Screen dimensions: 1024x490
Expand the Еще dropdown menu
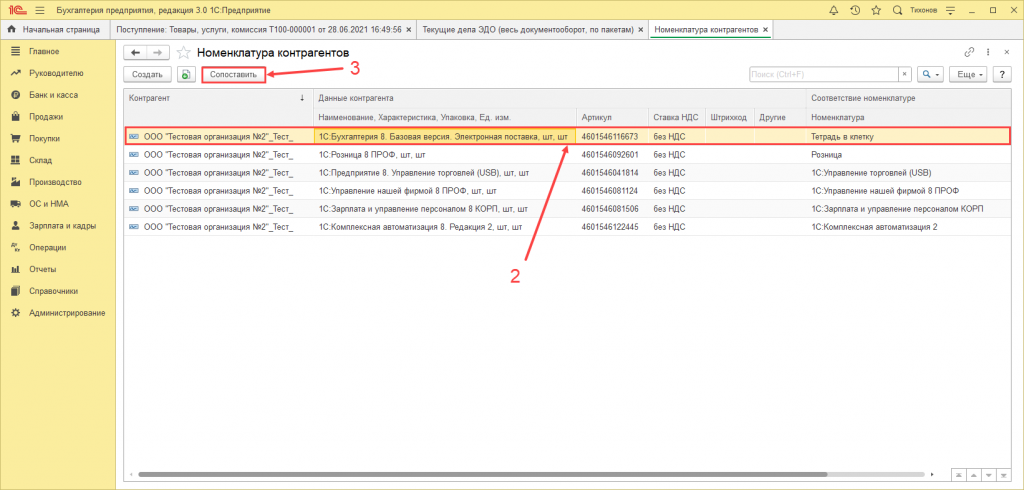click(970, 74)
